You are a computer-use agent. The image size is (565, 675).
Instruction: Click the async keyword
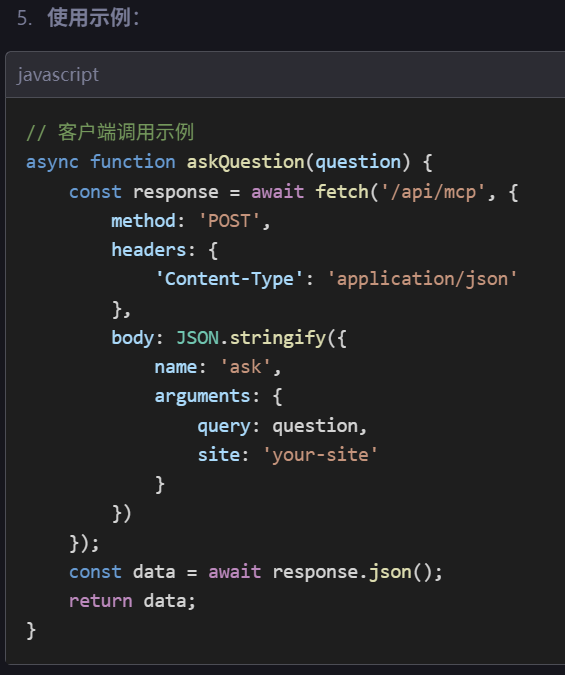(x=52, y=163)
